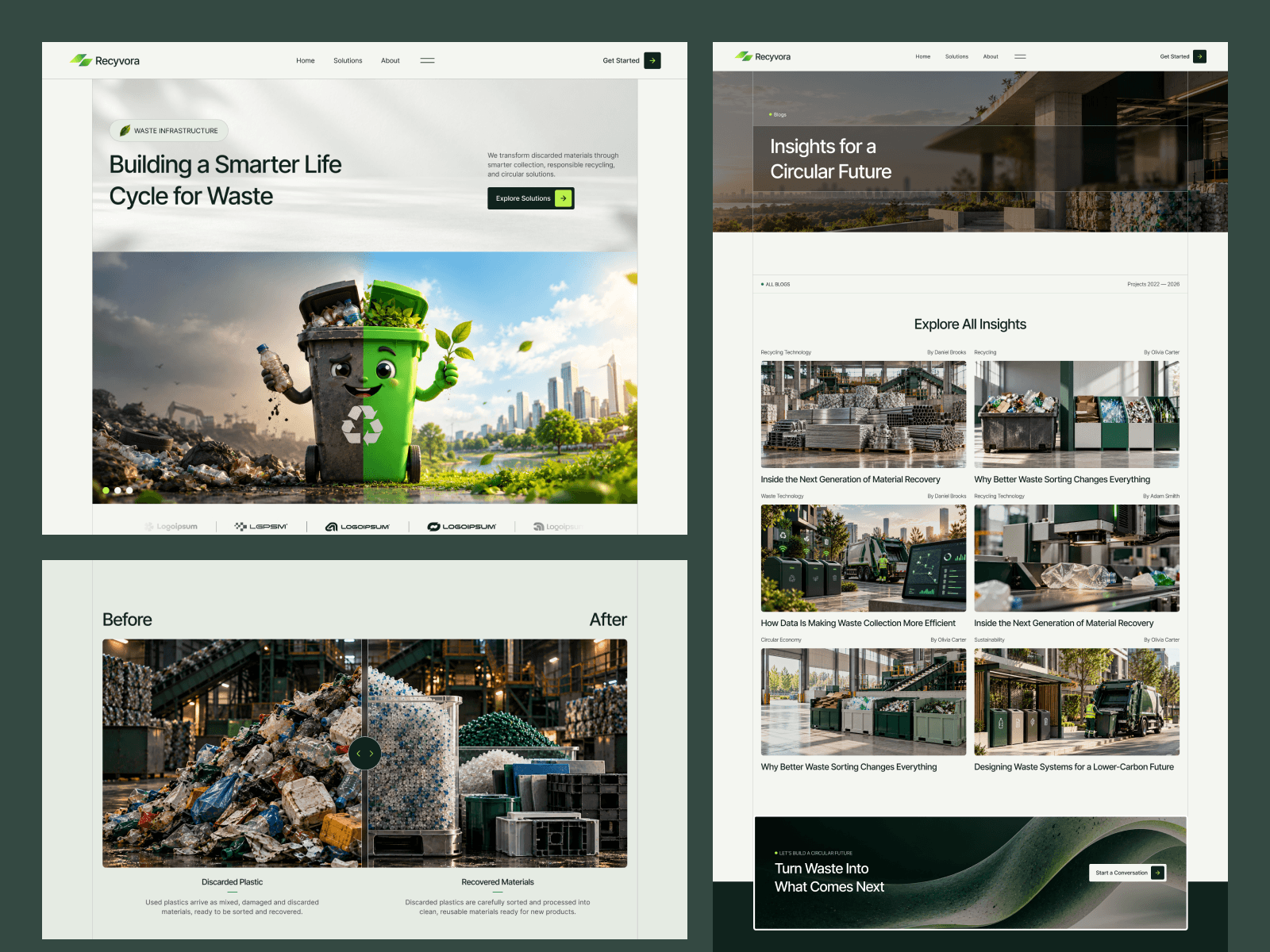Click Home in the blog page navigation
Viewport: 1270px width, 952px height.
[922, 56]
